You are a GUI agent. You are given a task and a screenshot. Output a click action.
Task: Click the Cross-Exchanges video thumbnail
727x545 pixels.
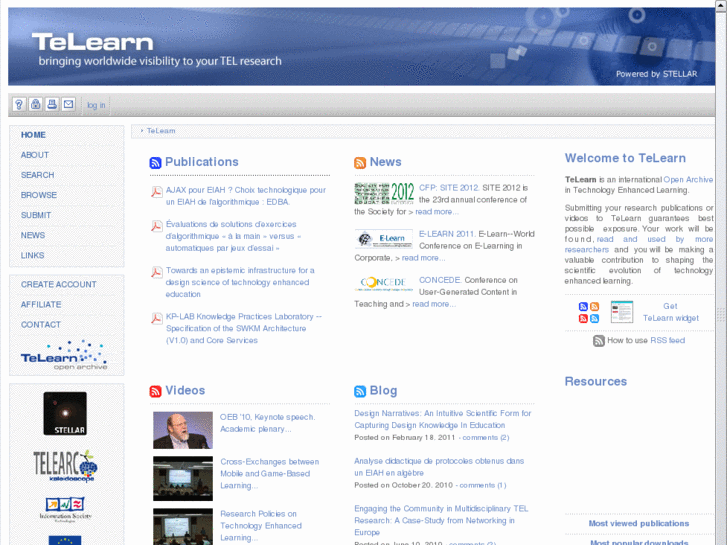click(x=183, y=478)
